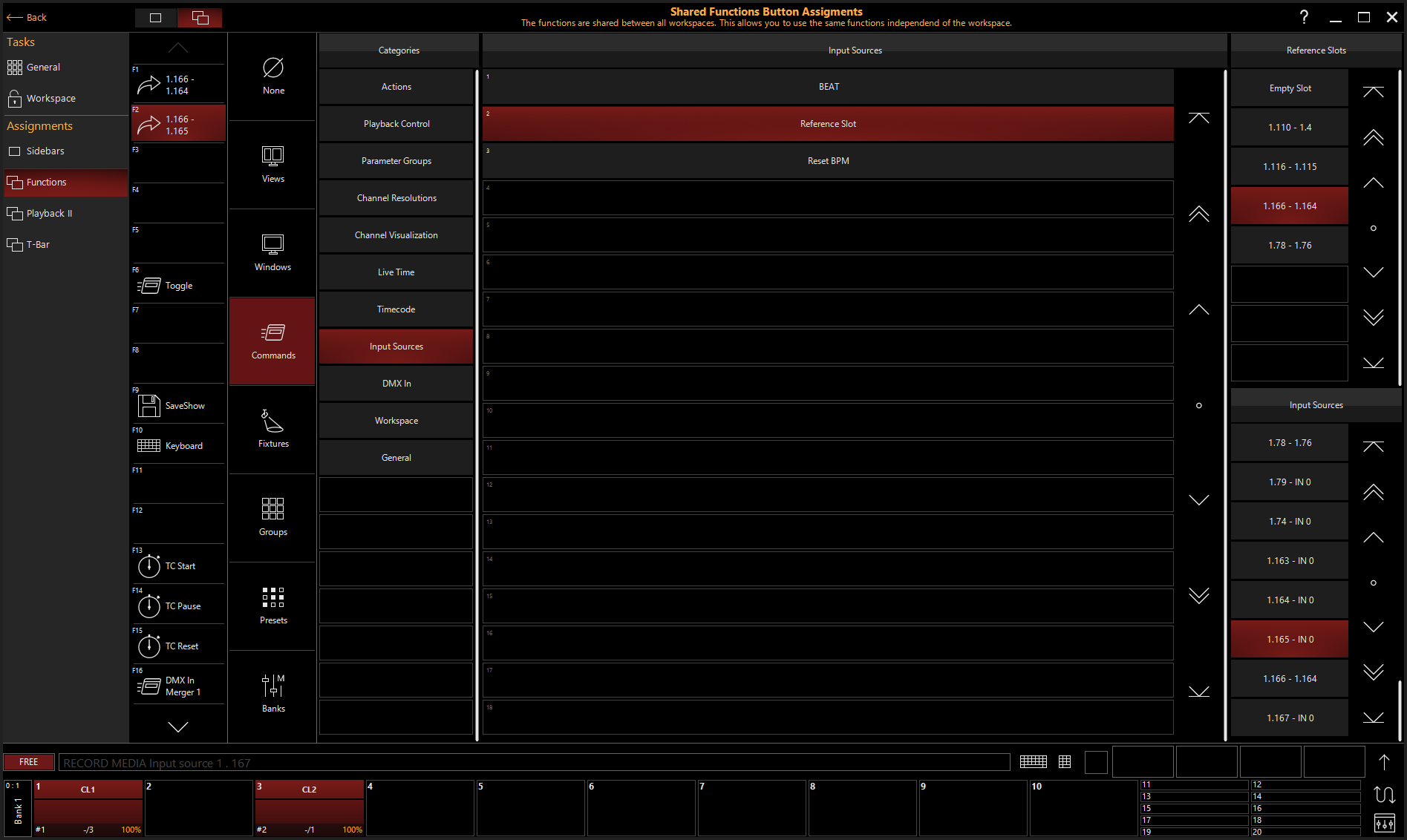Click the fader mixer icon at bottom right

(1385, 823)
